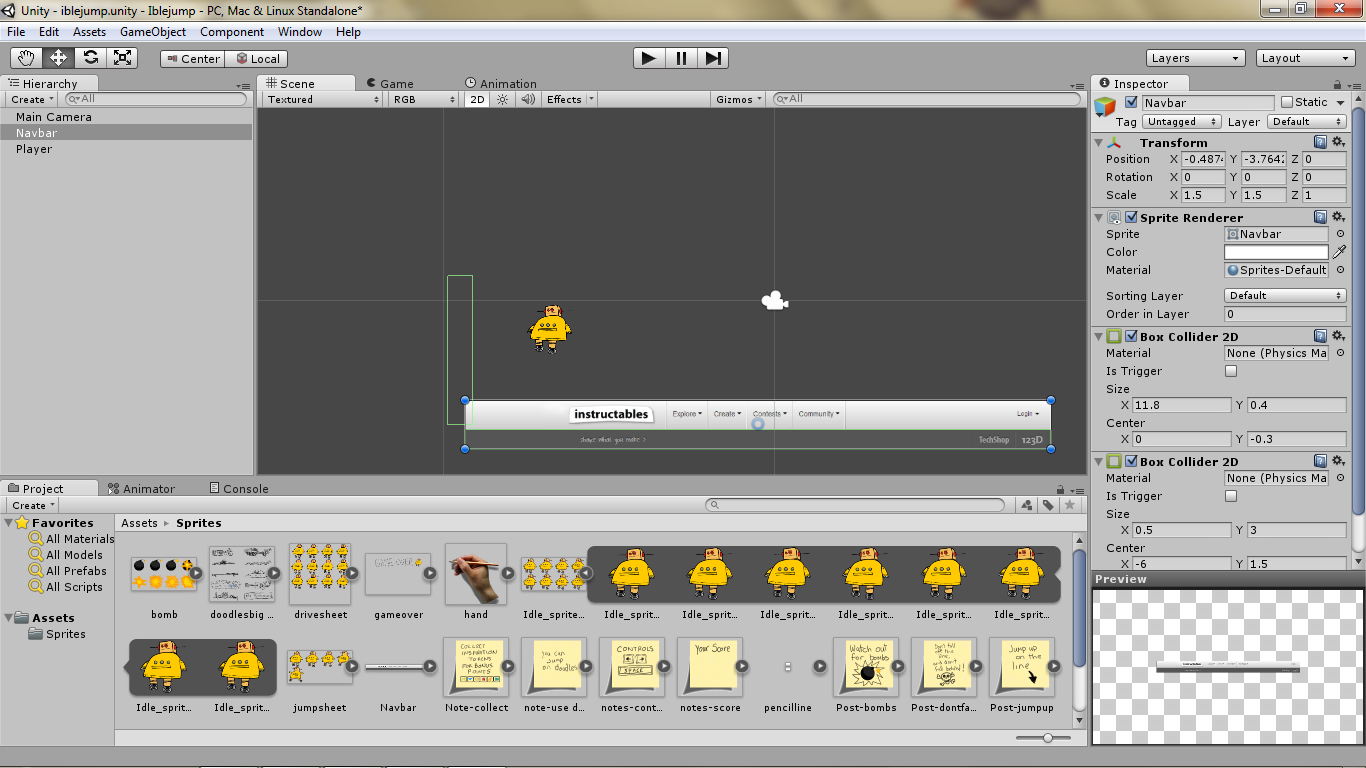Pause the game playback

(x=681, y=58)
